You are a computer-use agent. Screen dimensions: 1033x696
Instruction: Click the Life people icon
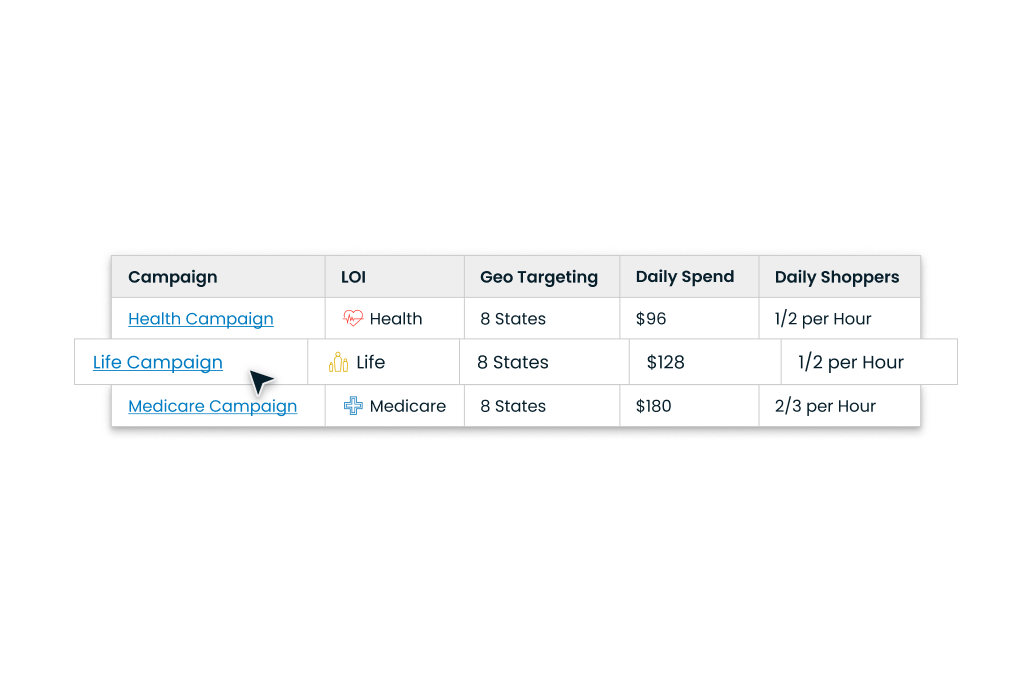coord(339,362)
